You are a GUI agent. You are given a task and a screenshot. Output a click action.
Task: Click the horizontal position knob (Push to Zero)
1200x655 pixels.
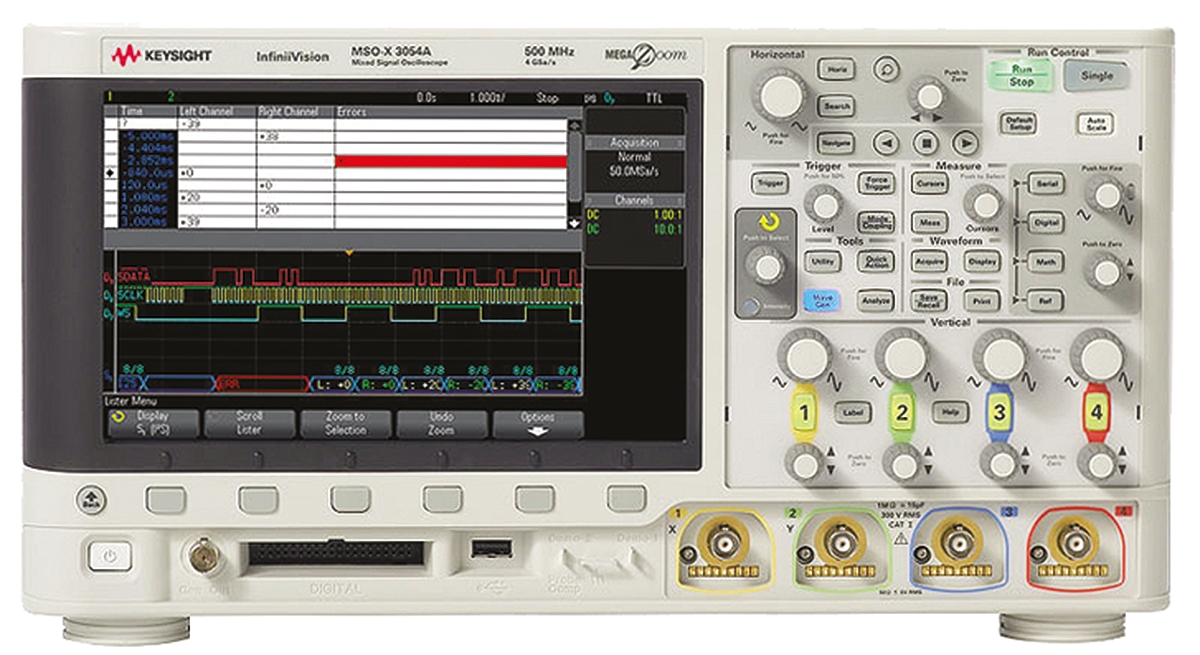[x=930, y=97]
